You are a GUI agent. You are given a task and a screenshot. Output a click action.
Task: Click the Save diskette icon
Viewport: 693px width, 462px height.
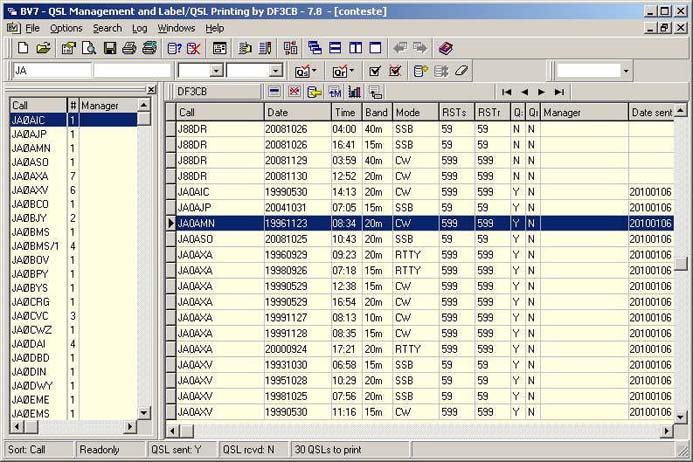tap(110, 48)
